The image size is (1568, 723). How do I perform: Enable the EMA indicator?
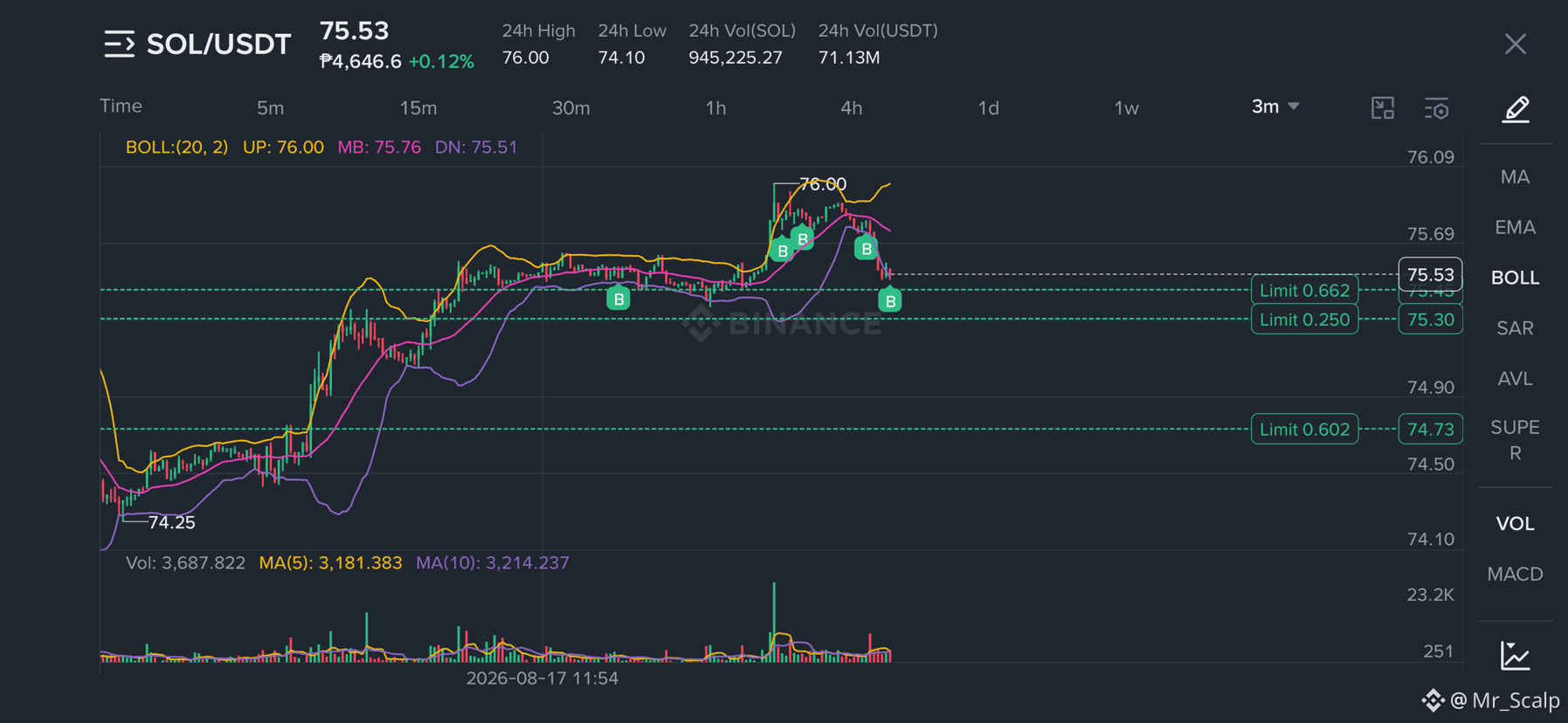(x=1515, y=227)
